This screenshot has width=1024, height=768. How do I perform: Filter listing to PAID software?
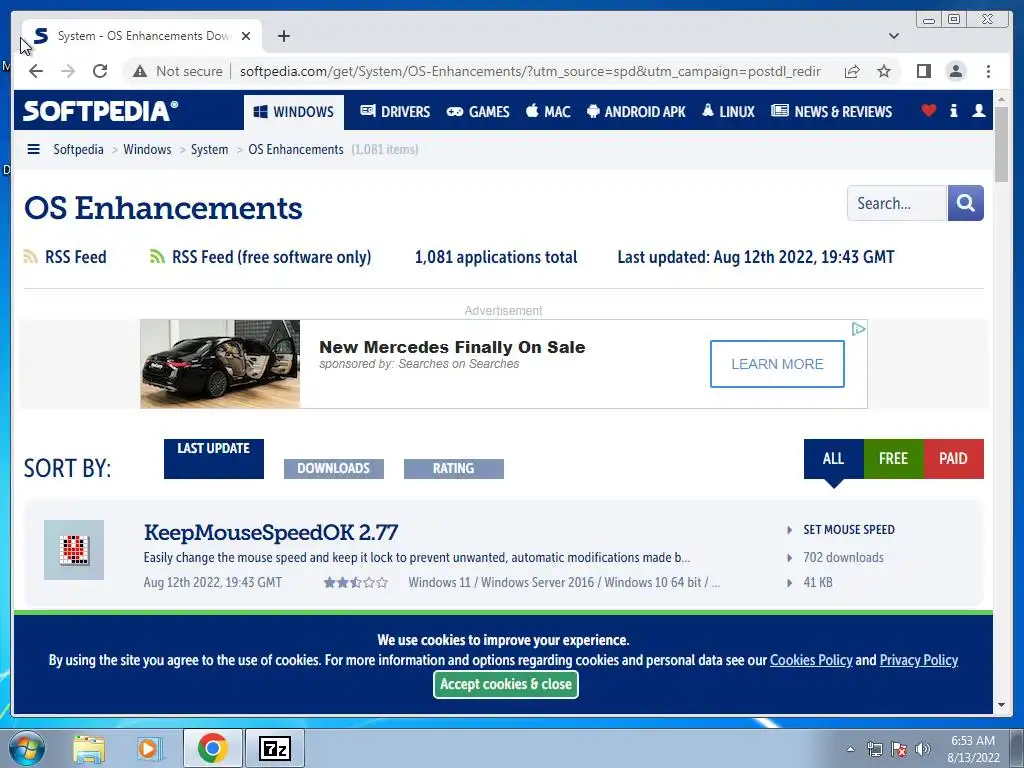pyautogui.click(x=953, y=458)
